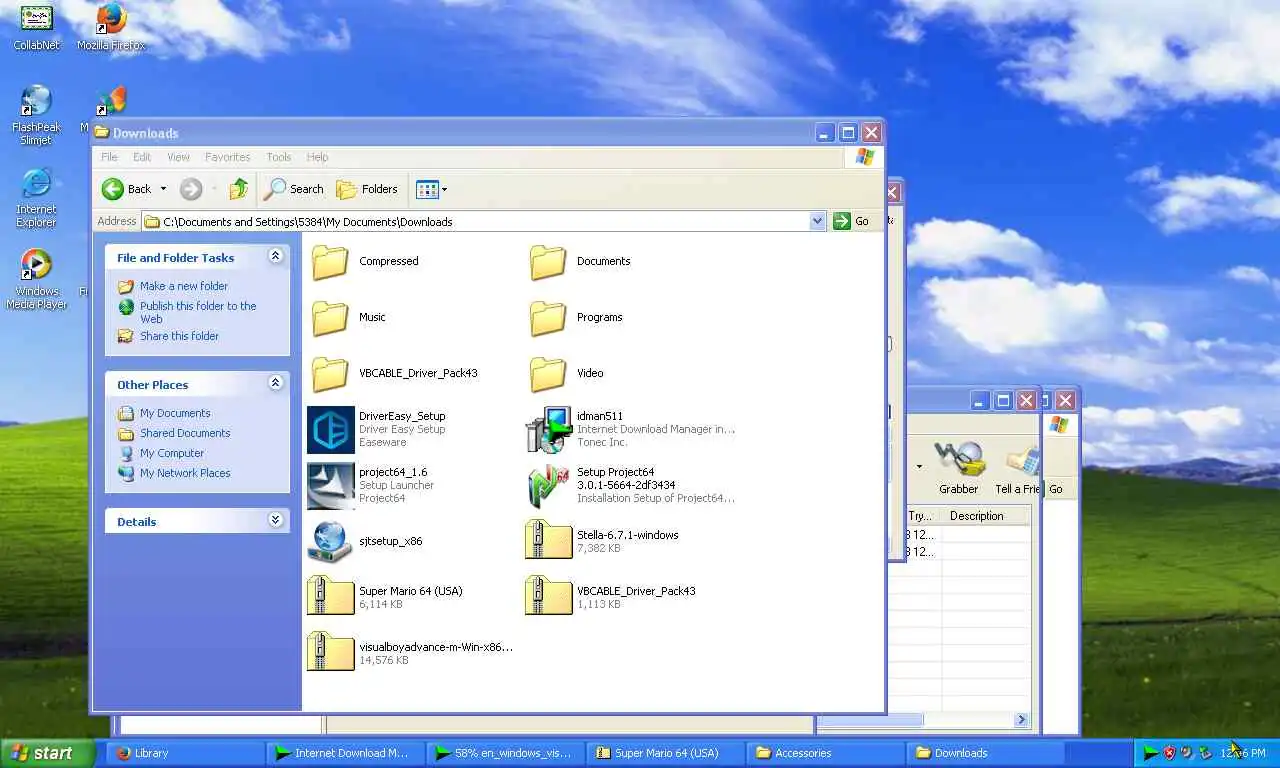Expand the Details panel
The height and width of the screenshot is (768, 1280).
[x=275, y=520]
